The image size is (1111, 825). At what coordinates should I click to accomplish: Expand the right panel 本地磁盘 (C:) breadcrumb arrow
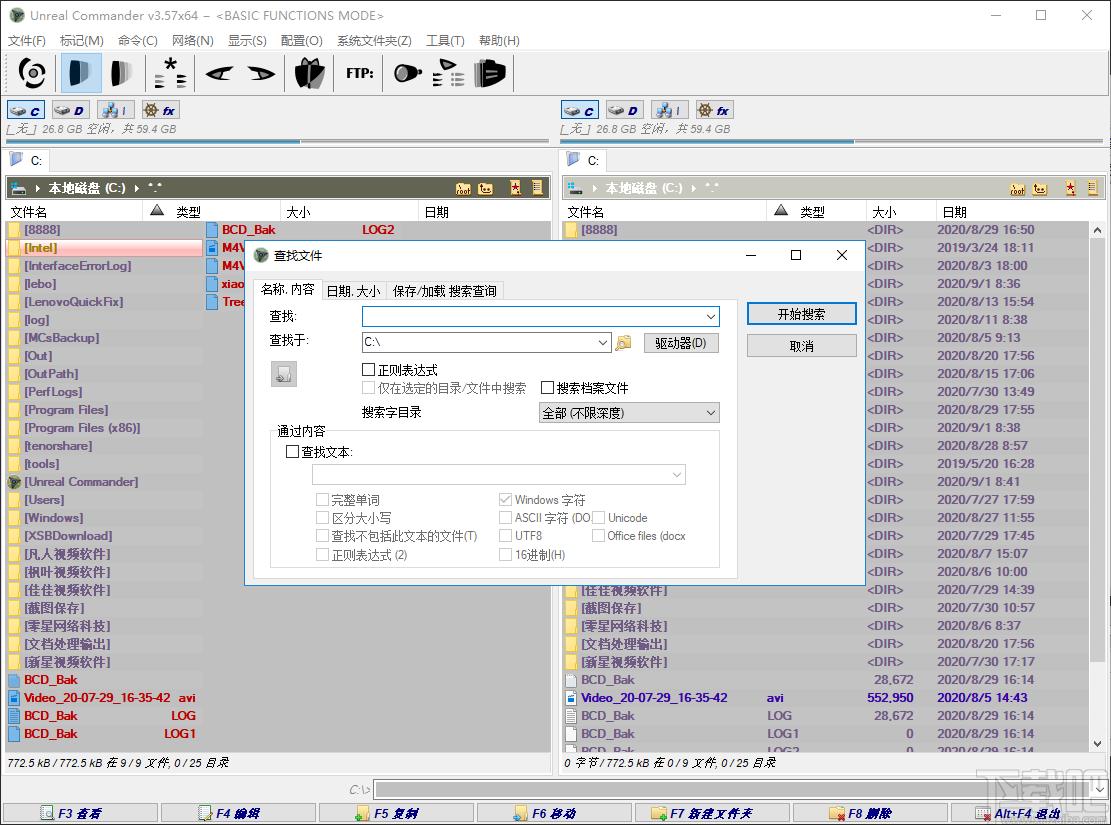[x=694, y=188]
